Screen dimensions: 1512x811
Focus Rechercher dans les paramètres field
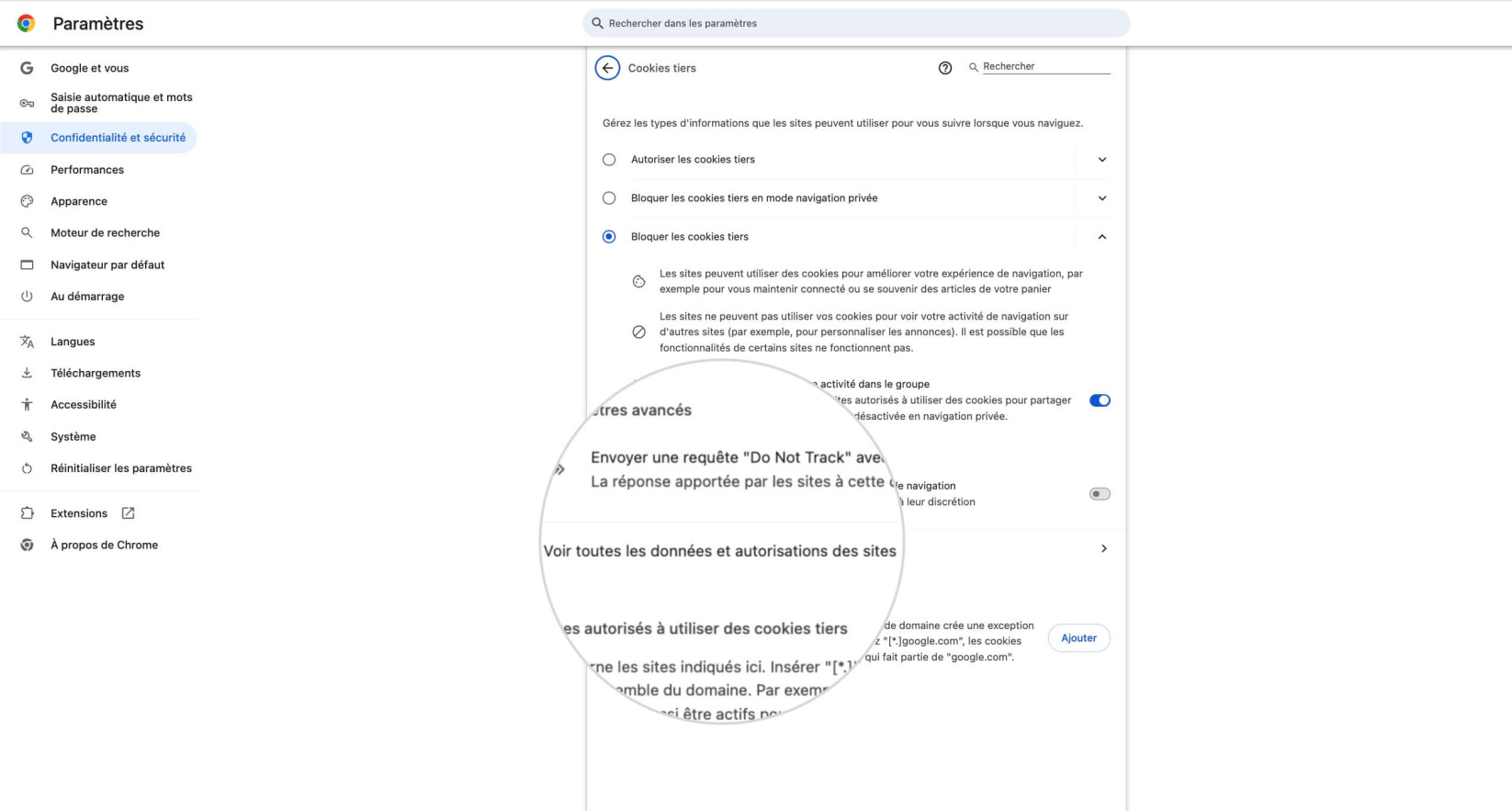[856, 23]
